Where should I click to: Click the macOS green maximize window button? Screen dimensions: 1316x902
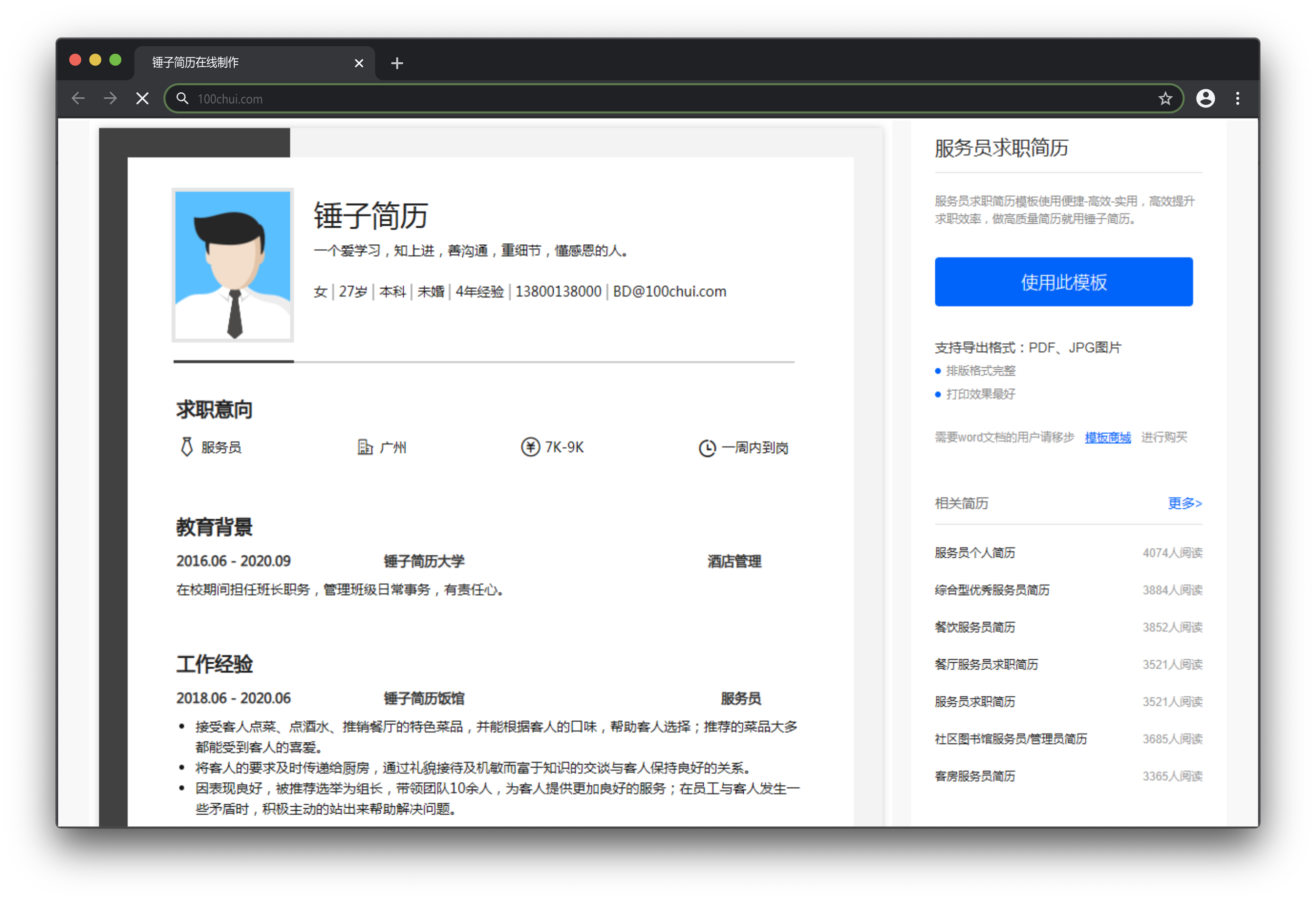[115, 60]
